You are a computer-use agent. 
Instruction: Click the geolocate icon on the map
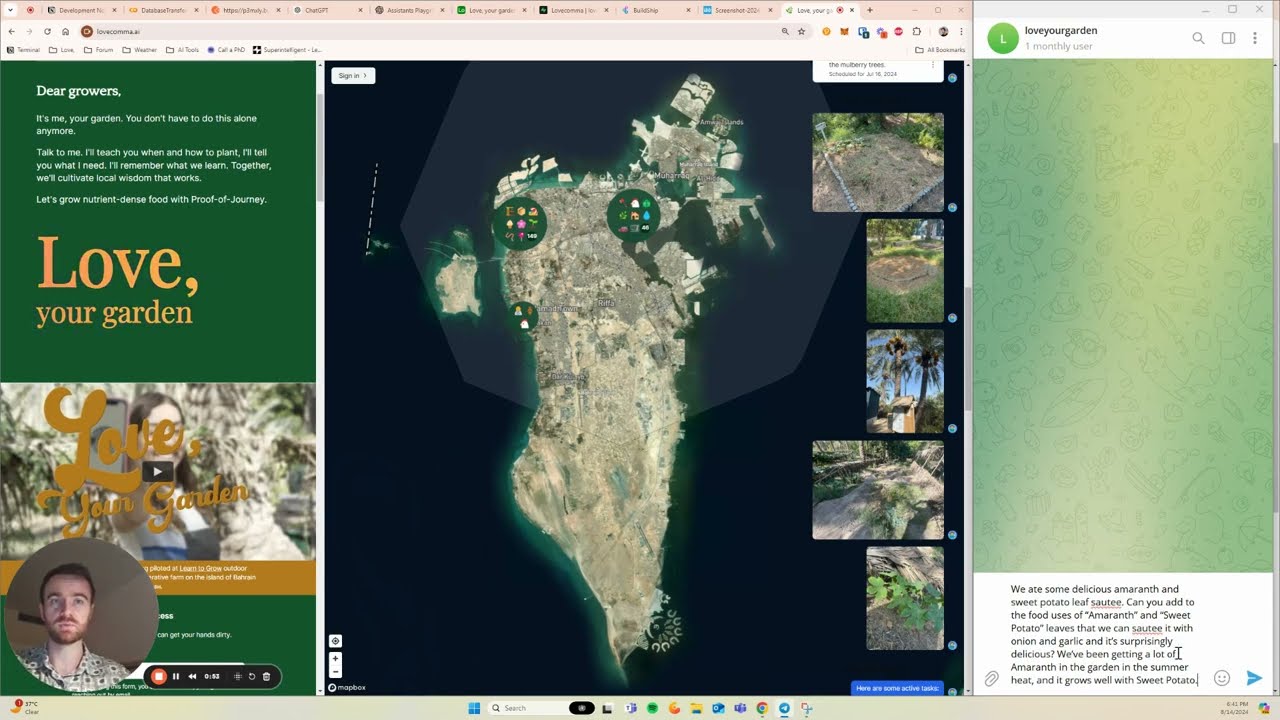(x=335, y=641)
